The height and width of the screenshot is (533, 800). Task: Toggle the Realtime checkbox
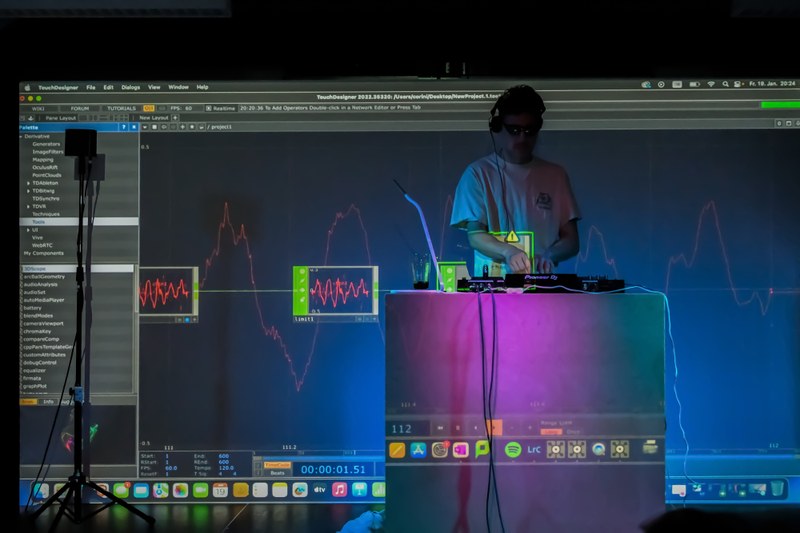209,107
